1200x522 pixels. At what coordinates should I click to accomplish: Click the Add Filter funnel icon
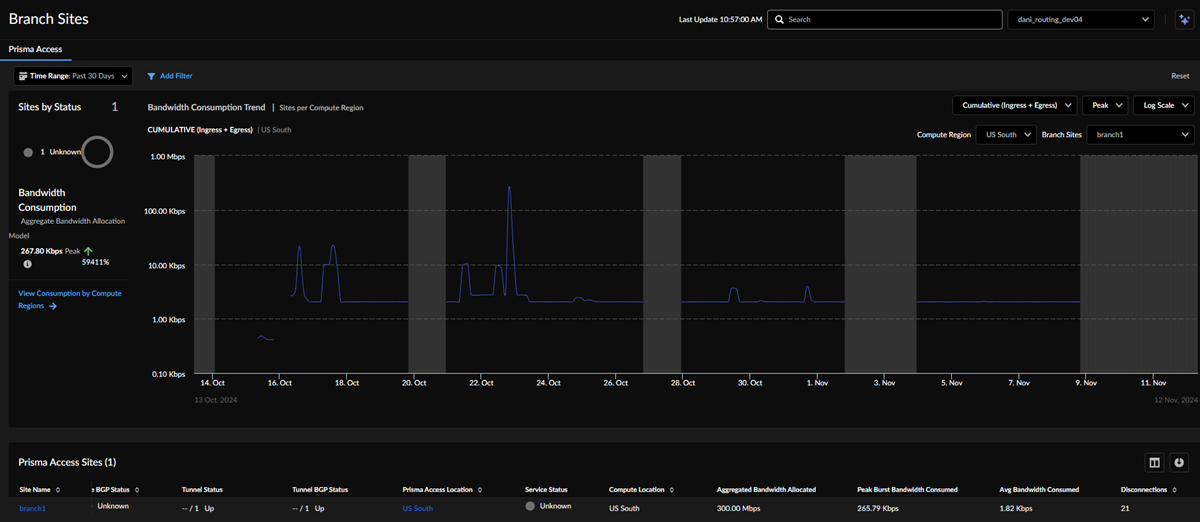[152, 76]
